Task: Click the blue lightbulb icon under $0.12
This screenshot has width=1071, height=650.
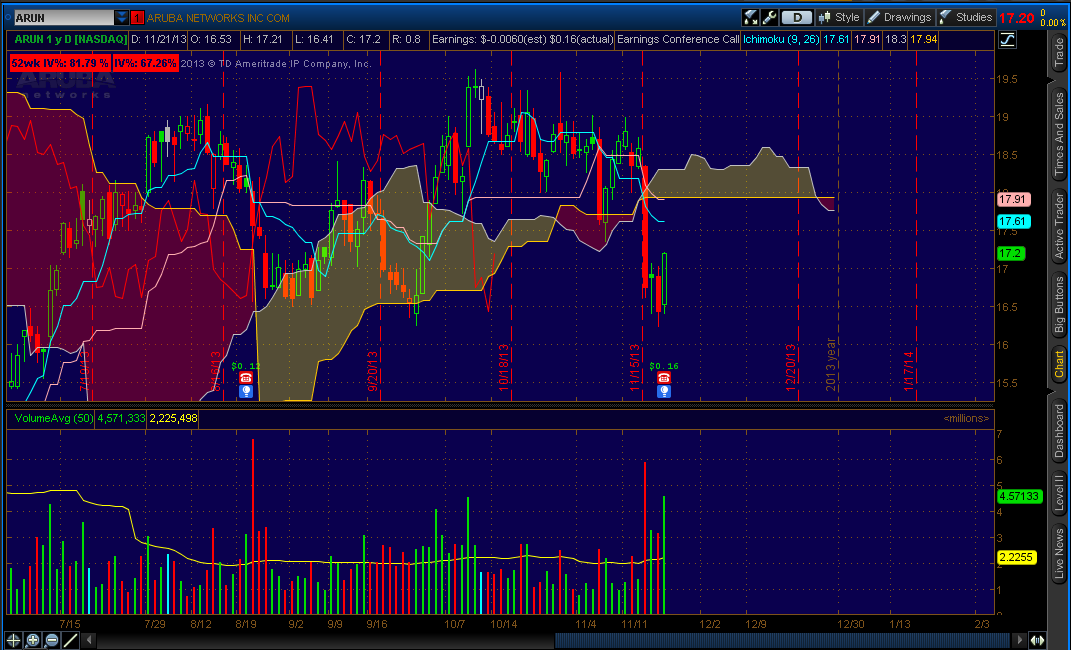Action: (246, 391)
